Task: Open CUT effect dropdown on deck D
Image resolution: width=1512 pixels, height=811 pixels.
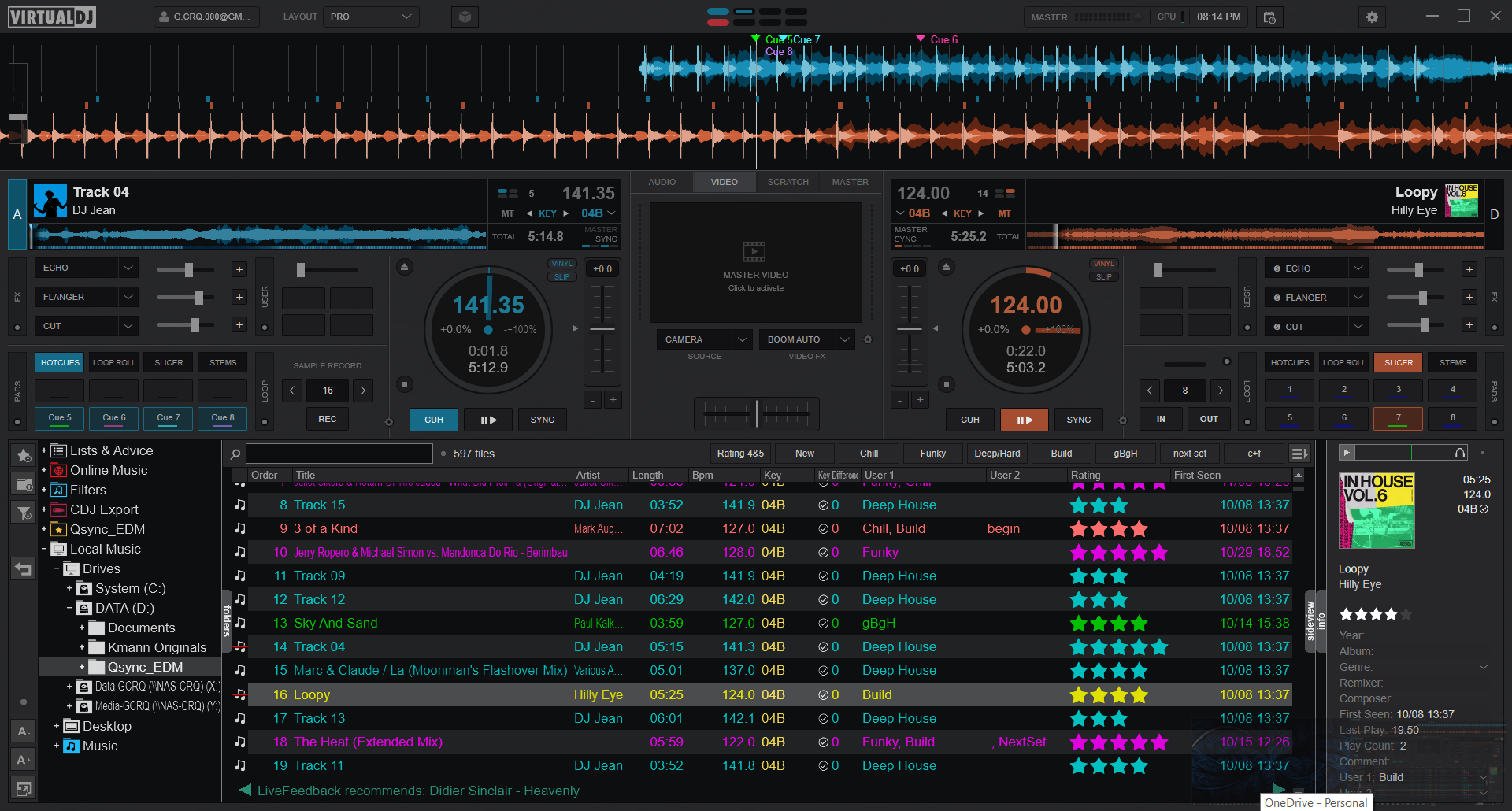Action: click(1358, 326)
